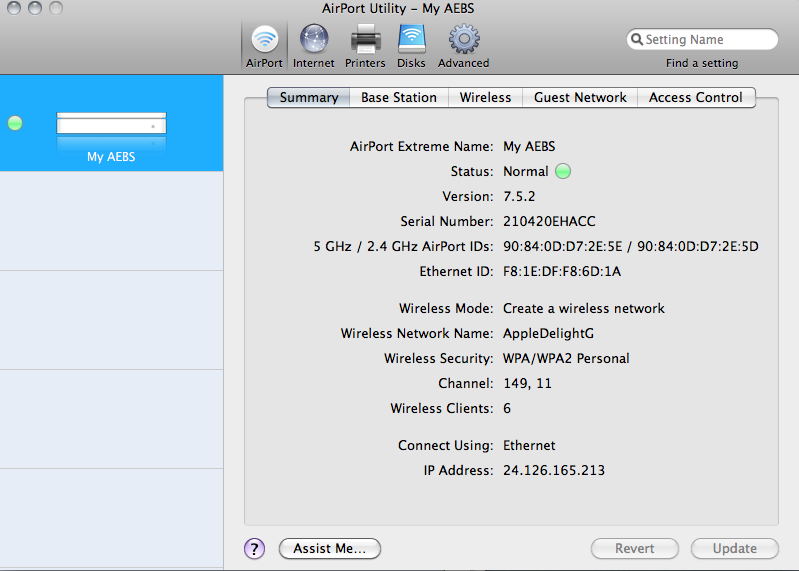Click the channel value 149, 11
Viewport: 799px width, 571px height.
(x=527, y=384)
